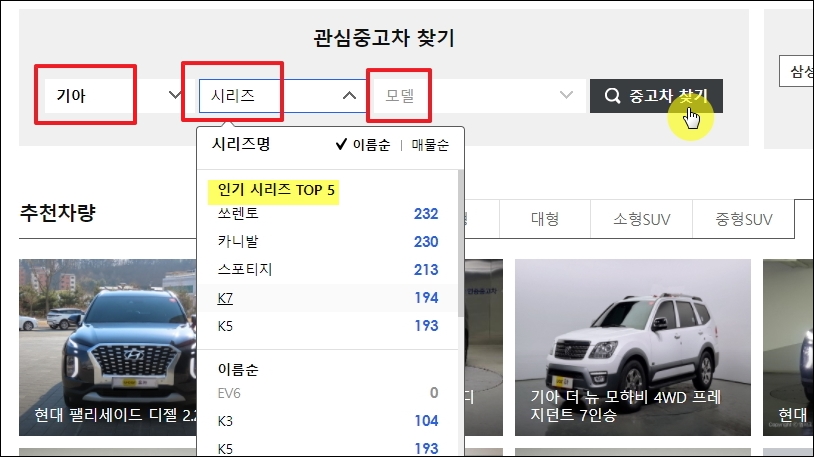The height and width of the screenshot is (457, 814).
Task: Click the 230 count beside 카니발
Action: (x=426, y=241)
